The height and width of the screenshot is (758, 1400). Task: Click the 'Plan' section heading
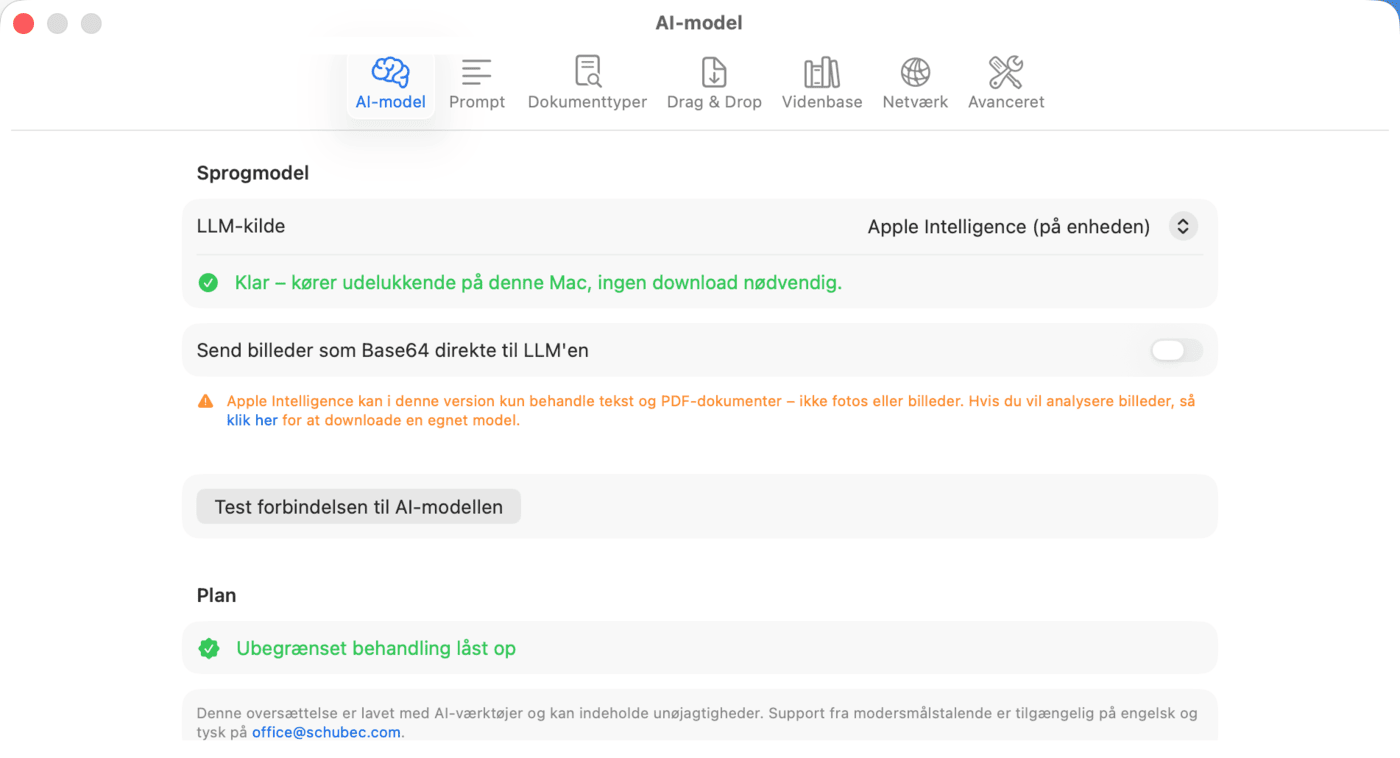[216, 596]
